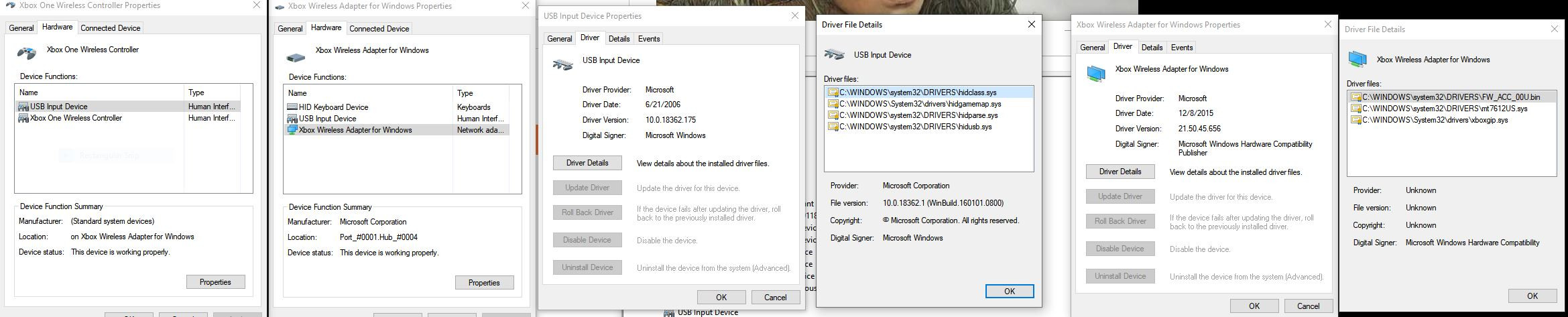Image resolution: width=1568 pixels, height=317 pixels.
Task: Open General tab in Xbox Wireless Adapter Driver window
Action: [x=1092, y=47]
